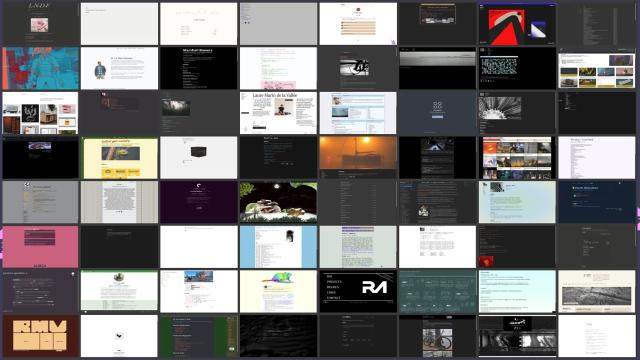Open the green-bordered page with round avatar
Screen dimensions: 640x360
[119, 291]
